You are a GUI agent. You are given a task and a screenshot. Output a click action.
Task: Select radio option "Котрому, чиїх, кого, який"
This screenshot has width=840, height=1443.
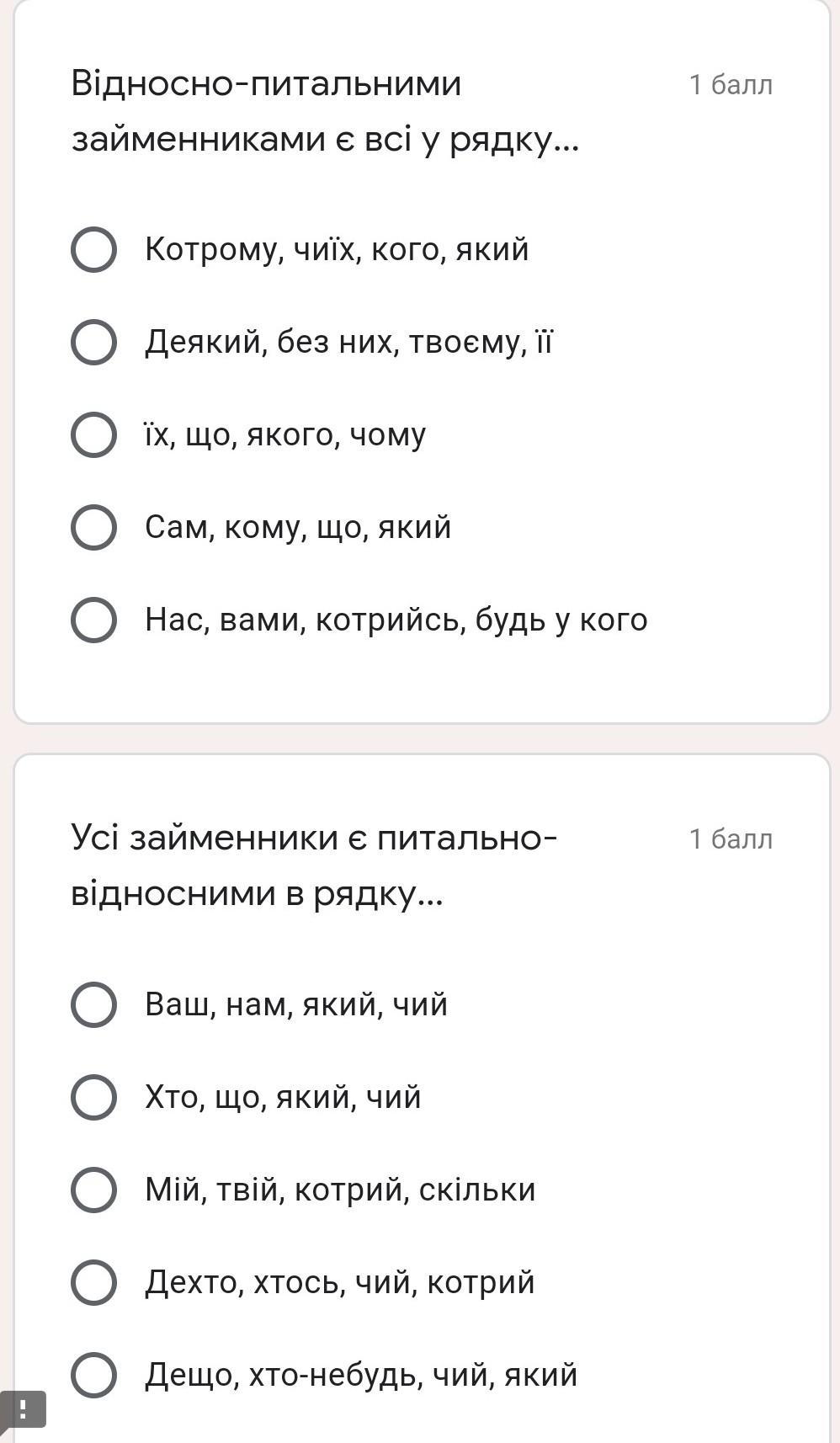coord(93,249)
